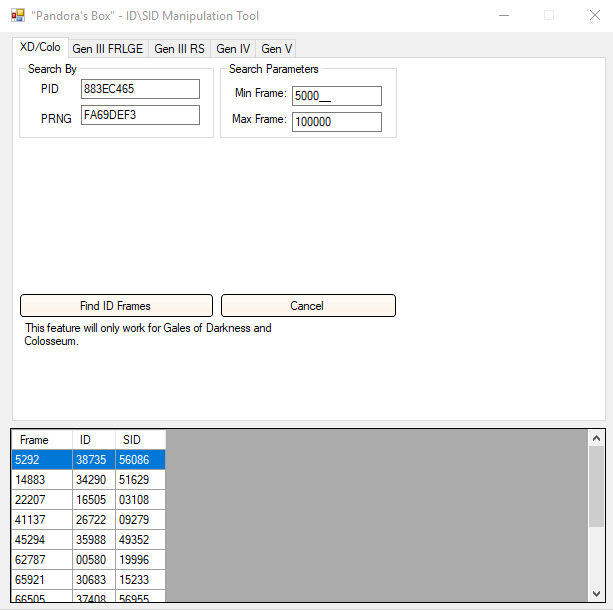Select the frame 22207 cell
The width and height of the screenshot is (613, 610).
[42, 500]
